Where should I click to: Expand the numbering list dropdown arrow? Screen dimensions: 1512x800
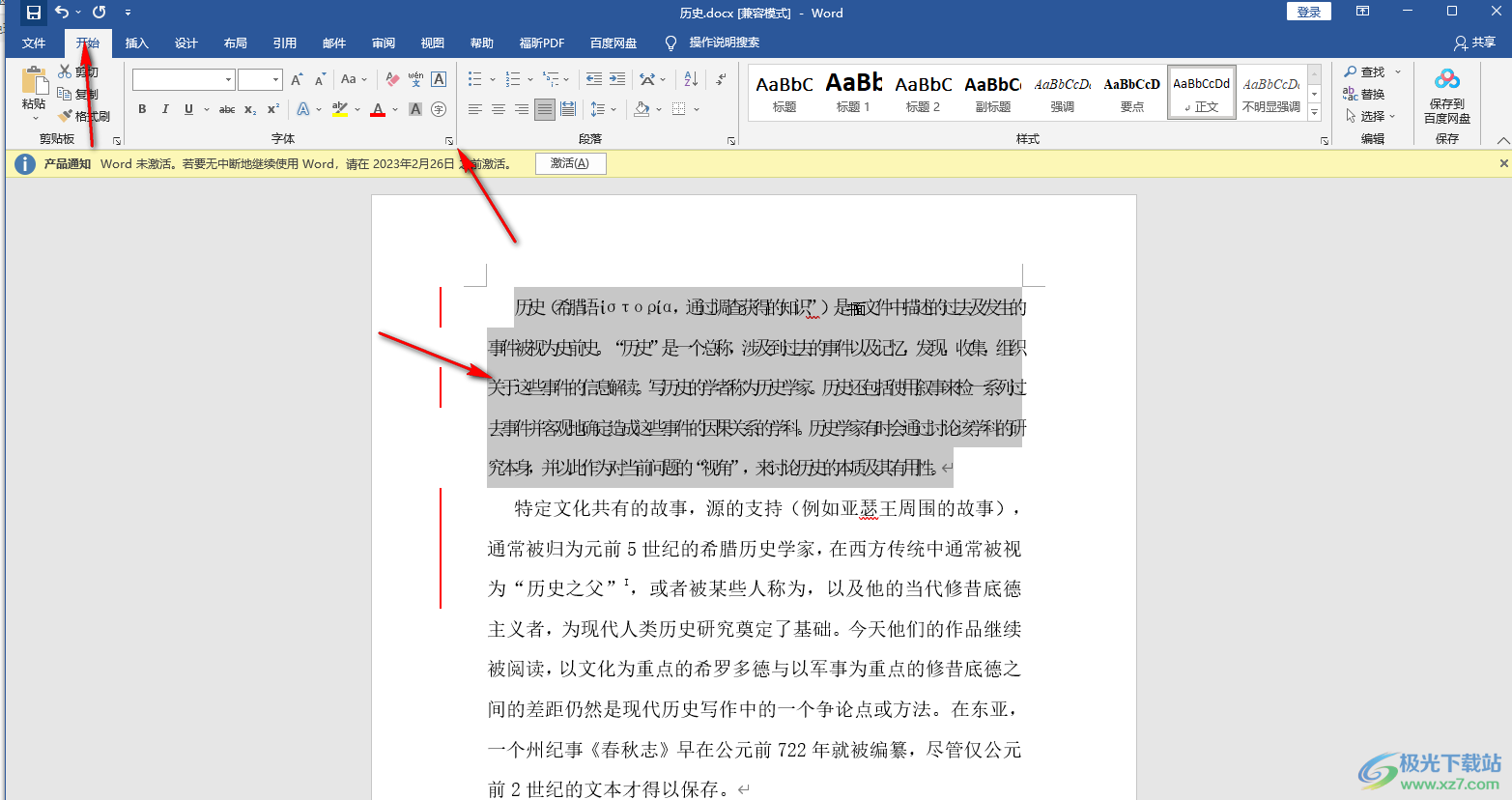click(x=529, y=79)
